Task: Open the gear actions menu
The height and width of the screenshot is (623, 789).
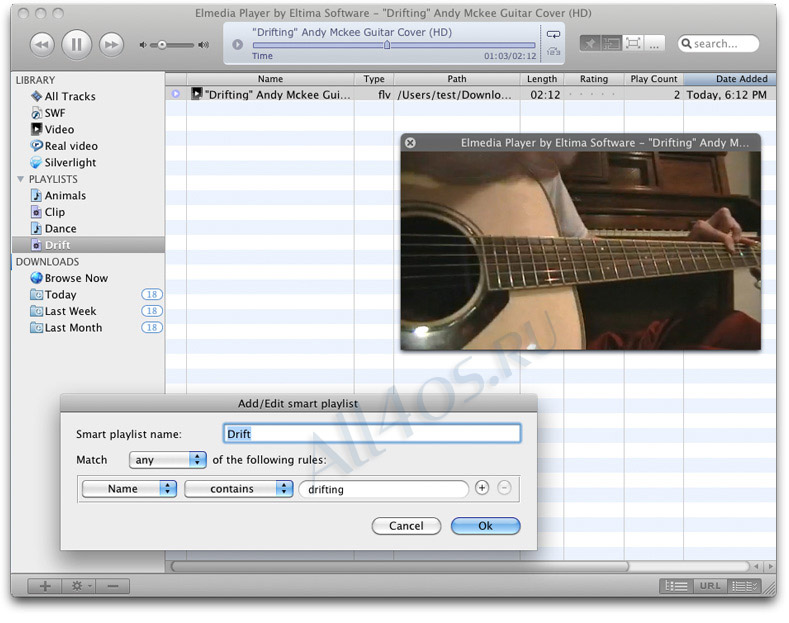Action: point(79,586)
